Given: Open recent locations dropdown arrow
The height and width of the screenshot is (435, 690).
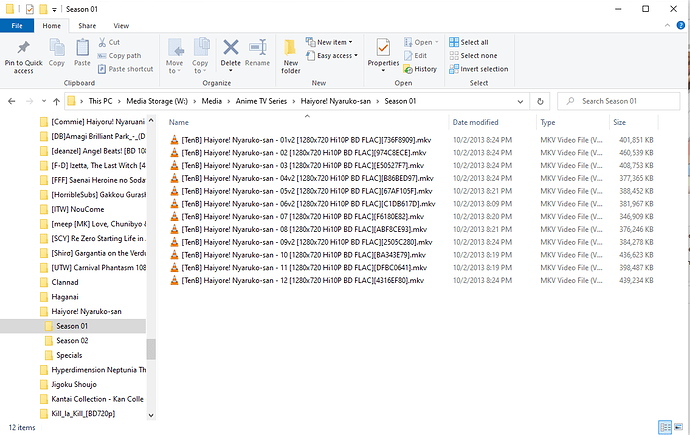Looking at the screenshot, I should point(44,101).
